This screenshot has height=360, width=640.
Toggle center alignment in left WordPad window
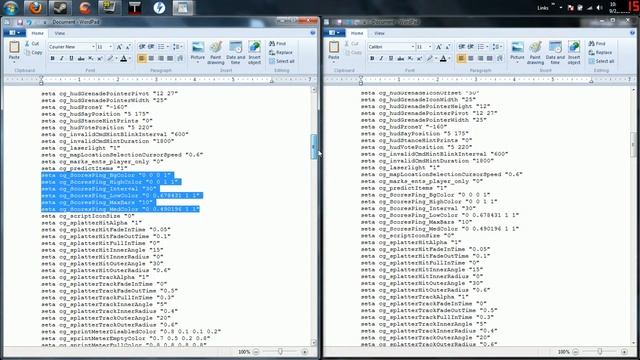pyautogui.click(x=151, y=59)
